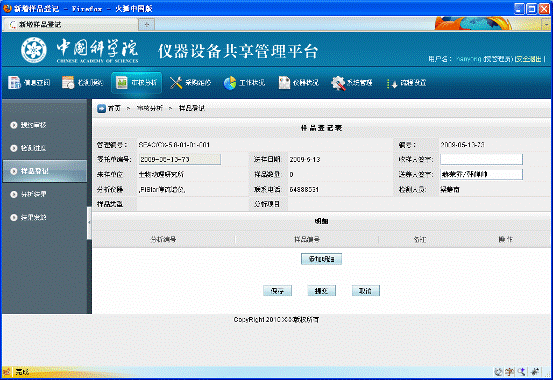Click the pie chart 工作状况 nav icon

[x=230, y=83]
